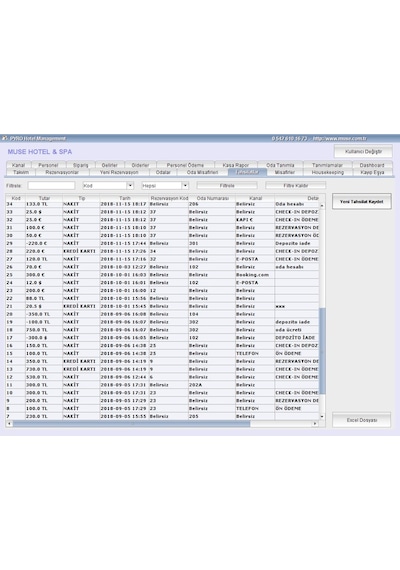Click the scroll up arrow of the table
This screenshot has width=400, height=570.
[322, 206]
